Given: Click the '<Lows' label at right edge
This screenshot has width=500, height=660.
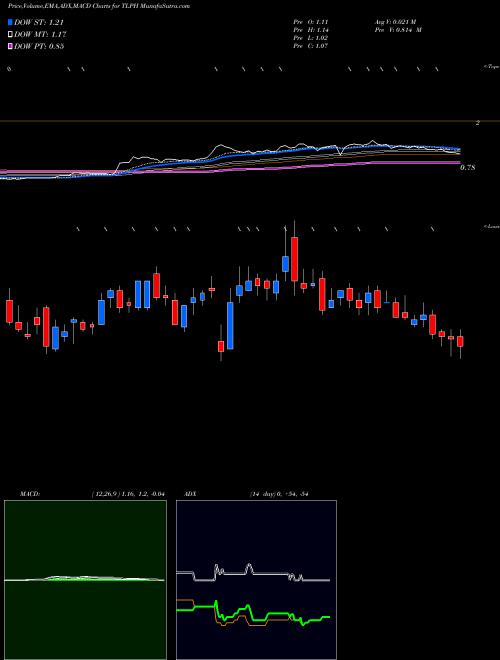Looking at the screenshot, I should [x=492, y=226].
